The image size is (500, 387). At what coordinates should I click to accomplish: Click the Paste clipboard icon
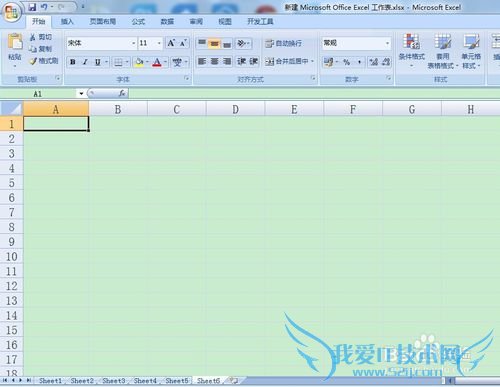click(x=15, y=42)
